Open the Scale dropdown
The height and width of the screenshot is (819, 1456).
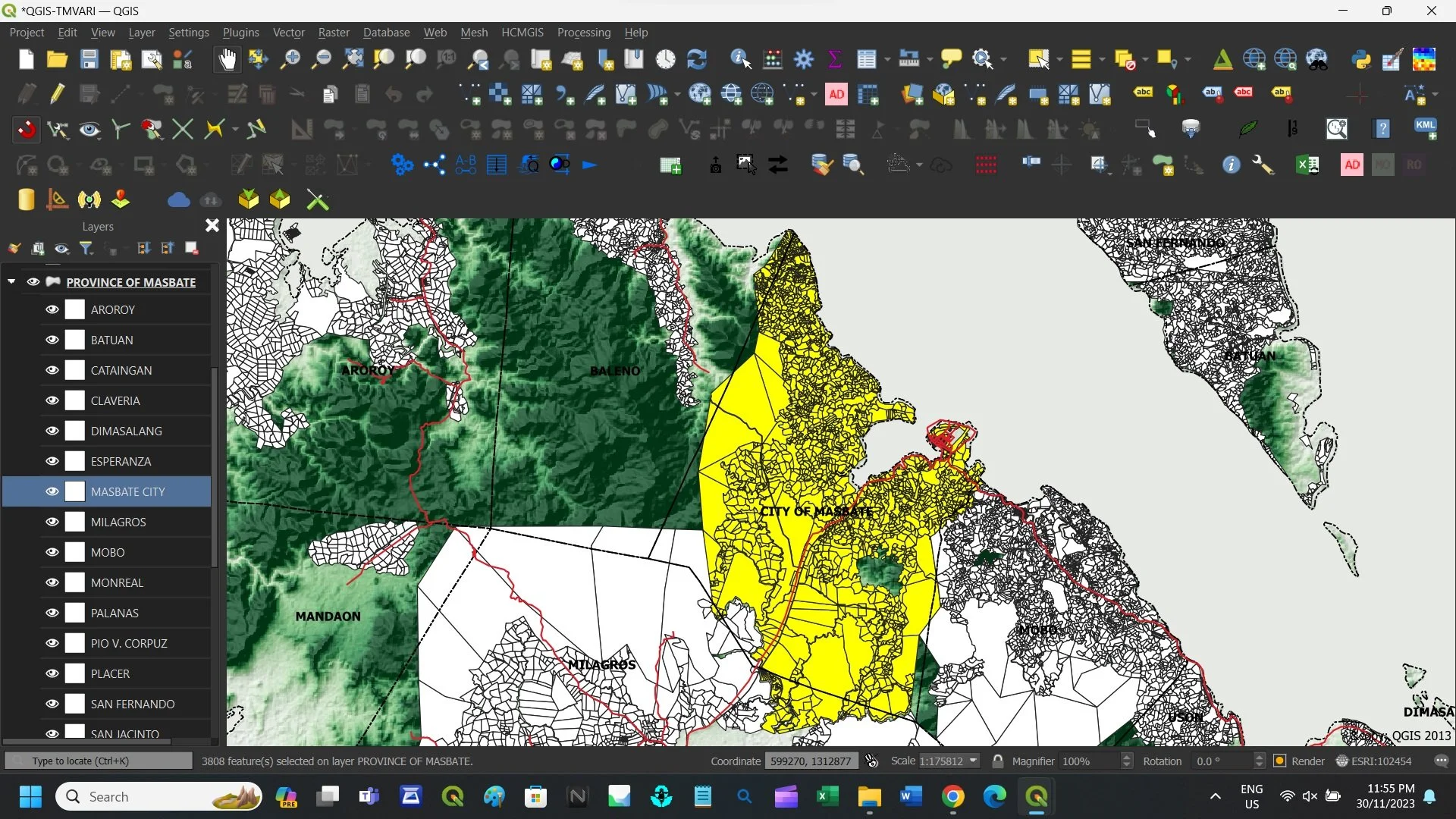point(973,761)
